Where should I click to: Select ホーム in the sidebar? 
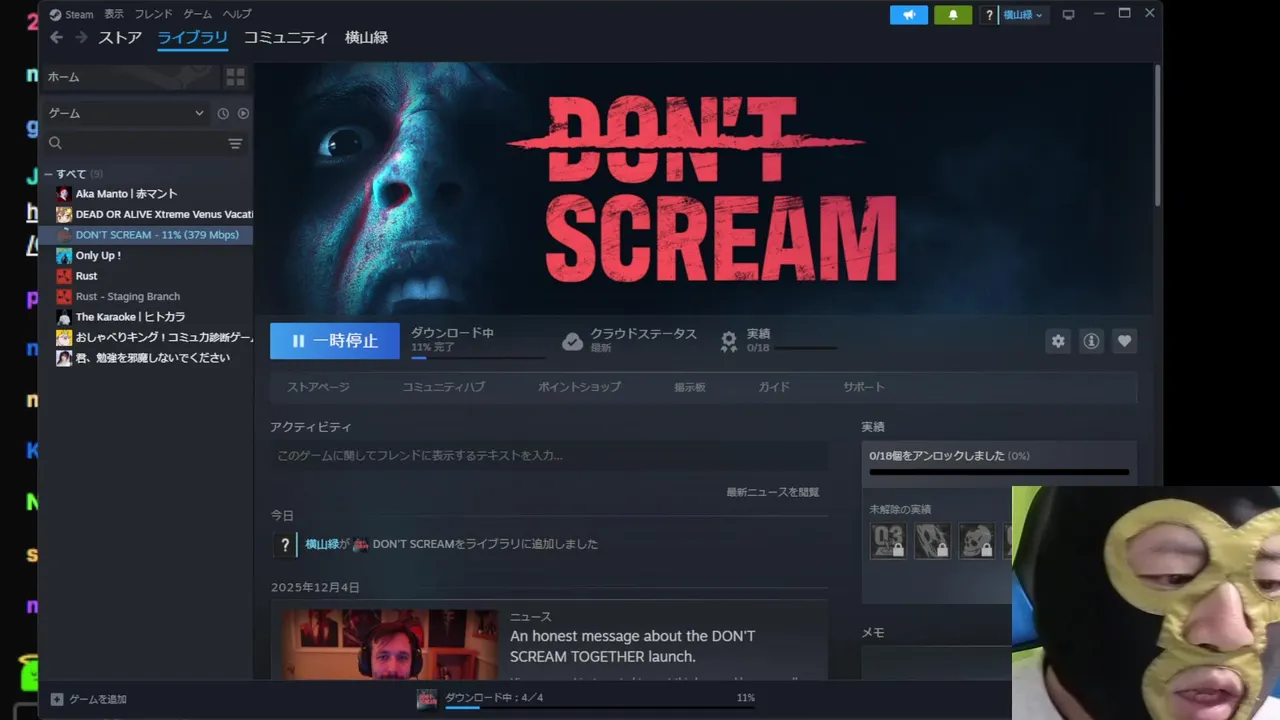[130, 77]
